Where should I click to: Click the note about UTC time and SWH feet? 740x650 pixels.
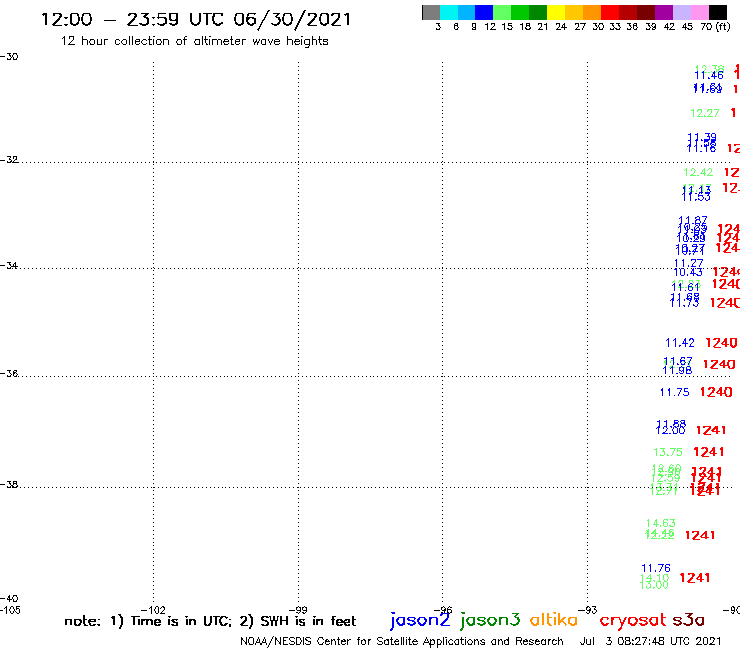[x=210, y=621]
